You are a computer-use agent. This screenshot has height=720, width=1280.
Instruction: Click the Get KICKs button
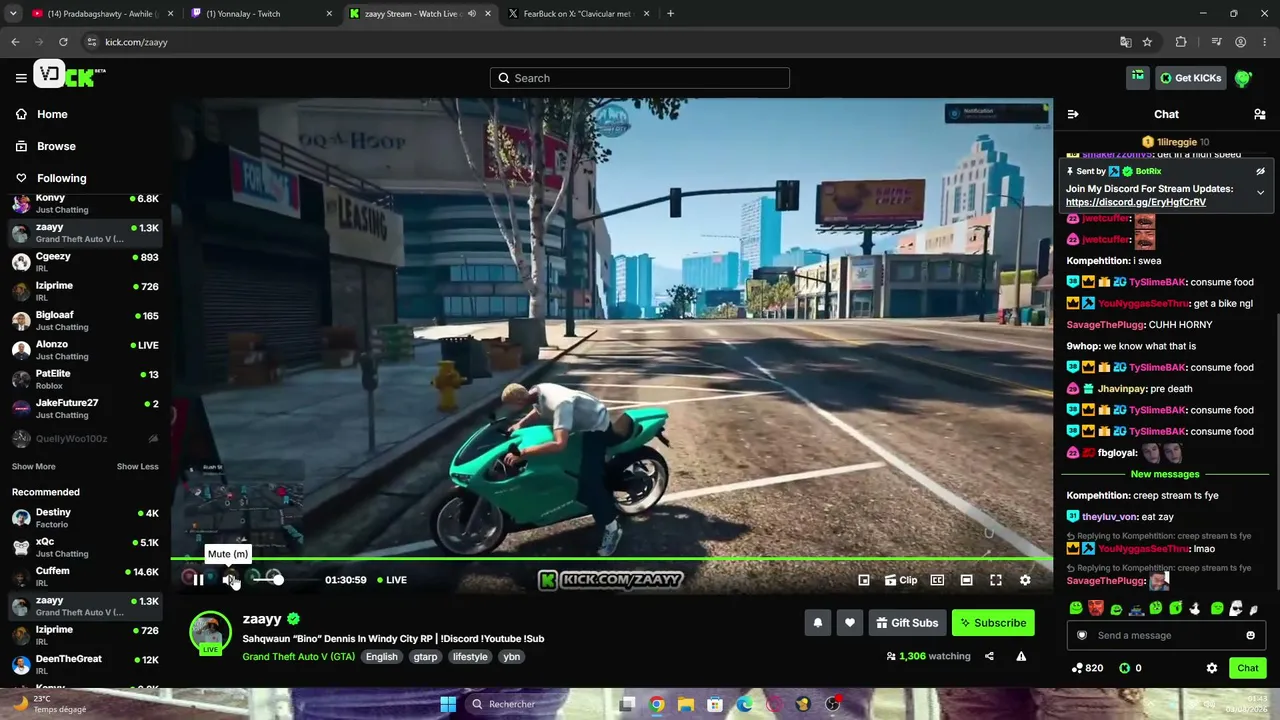pos(1190,78)
